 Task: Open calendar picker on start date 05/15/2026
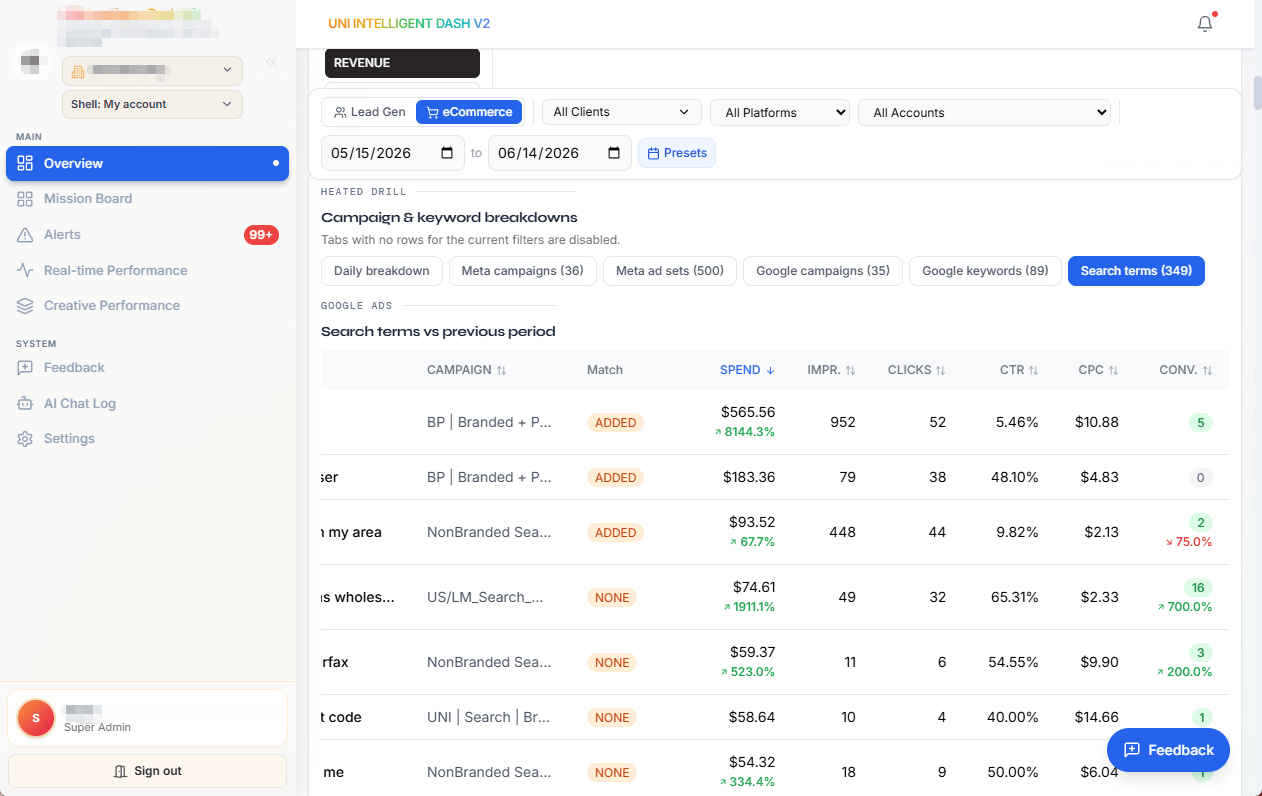point(447,153)
